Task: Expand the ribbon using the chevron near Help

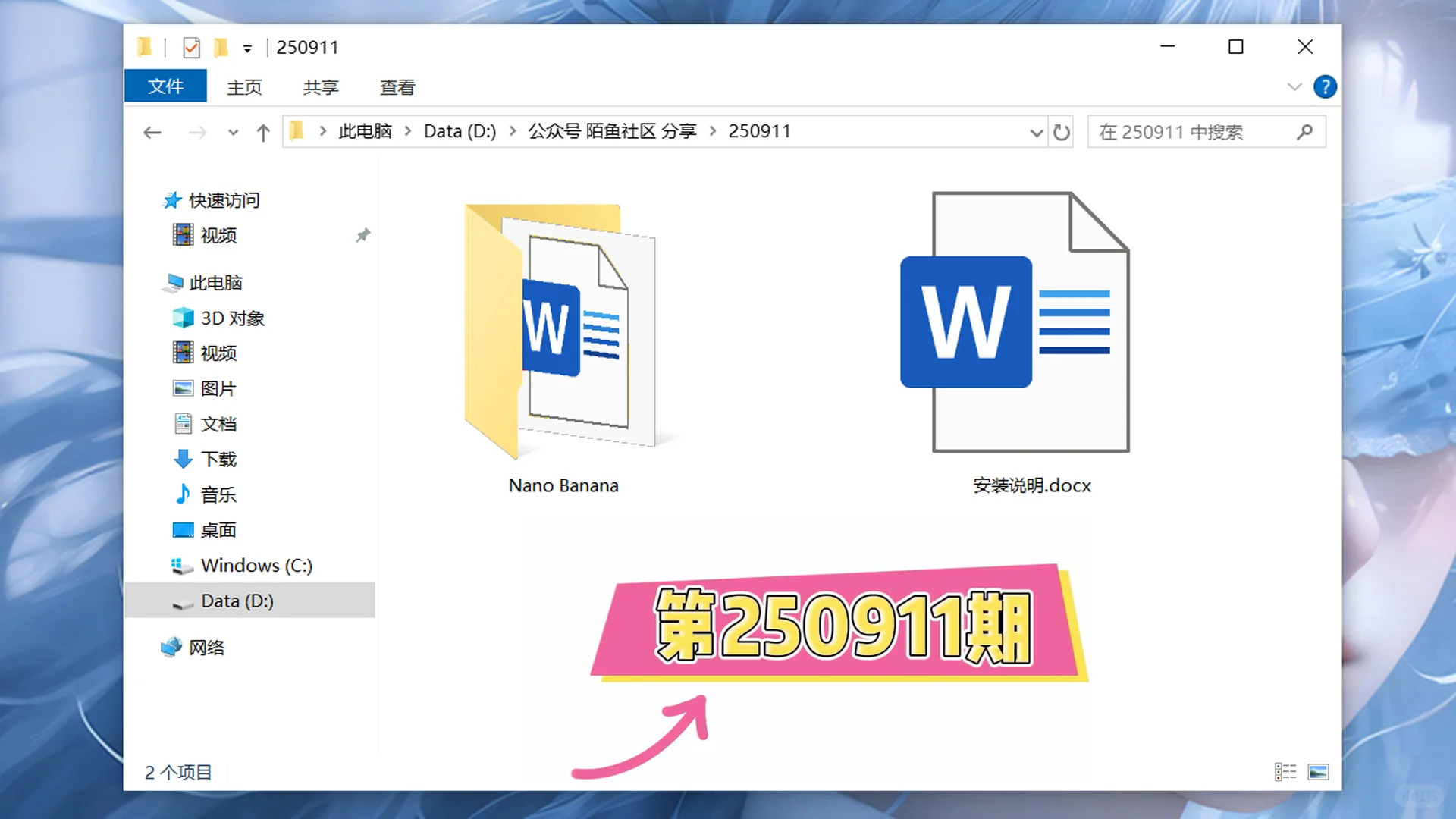Action: (1293, 86)
